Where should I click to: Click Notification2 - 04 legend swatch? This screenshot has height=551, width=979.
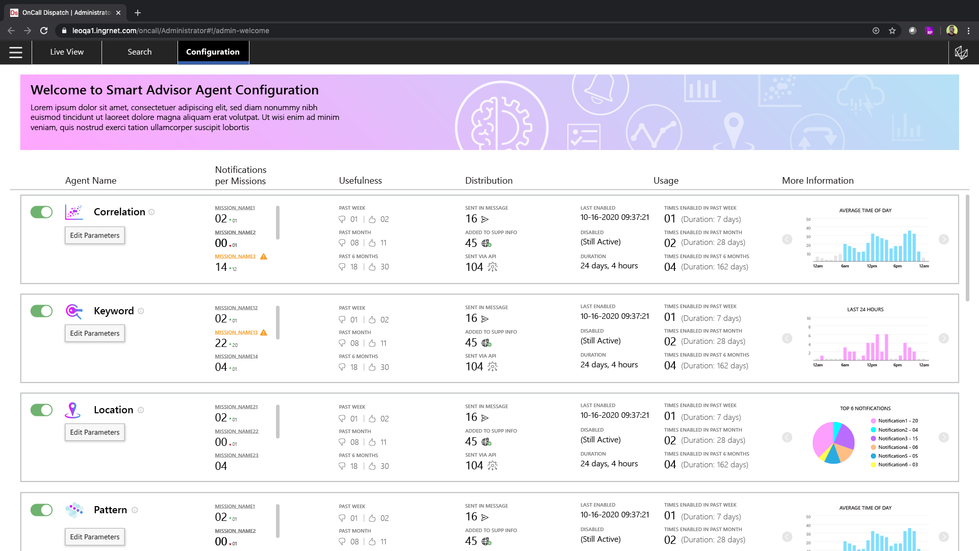pos(873,430)
